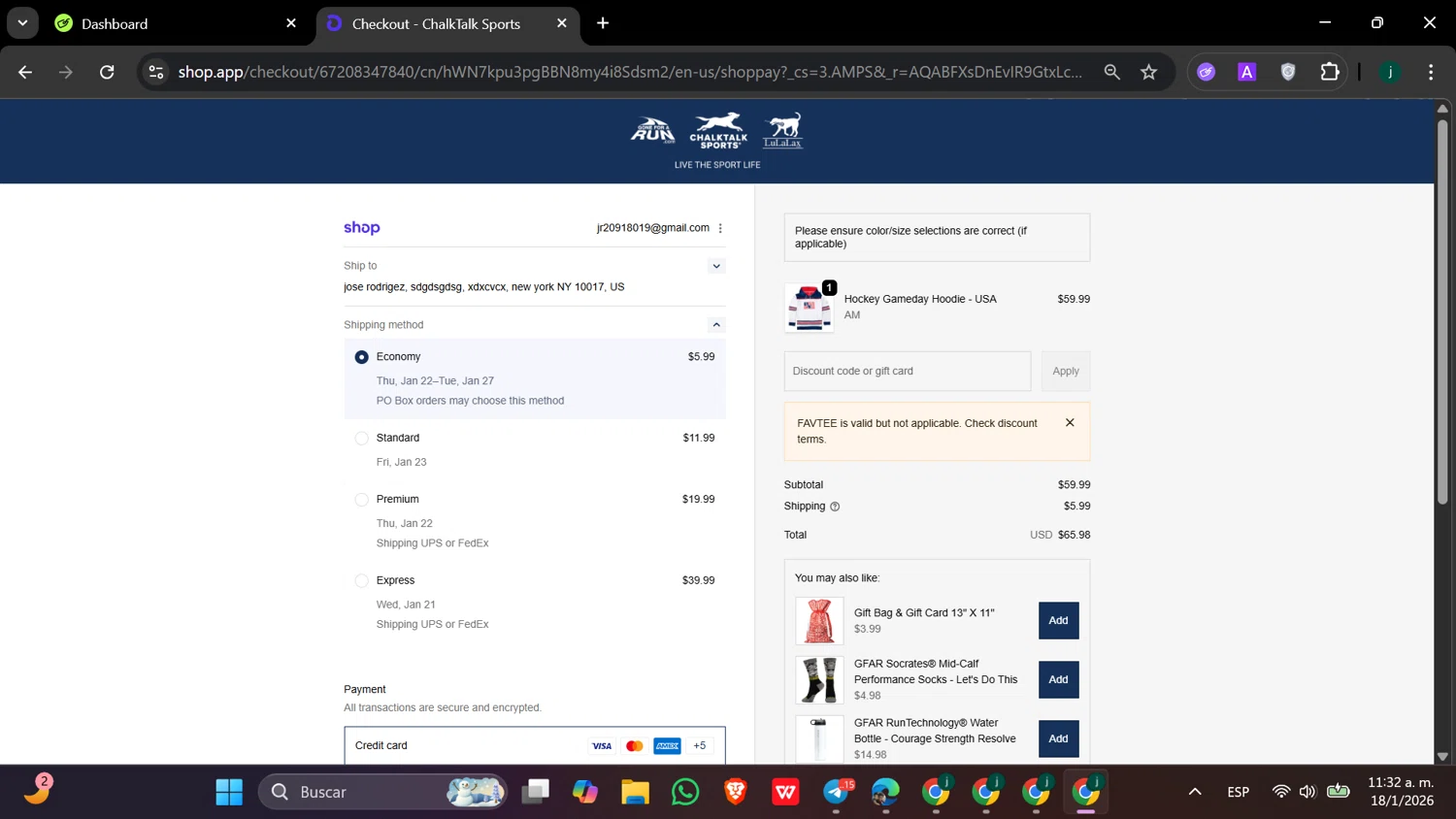
Task: Open the purple round extension icon
Action: tap(1207, 72)
